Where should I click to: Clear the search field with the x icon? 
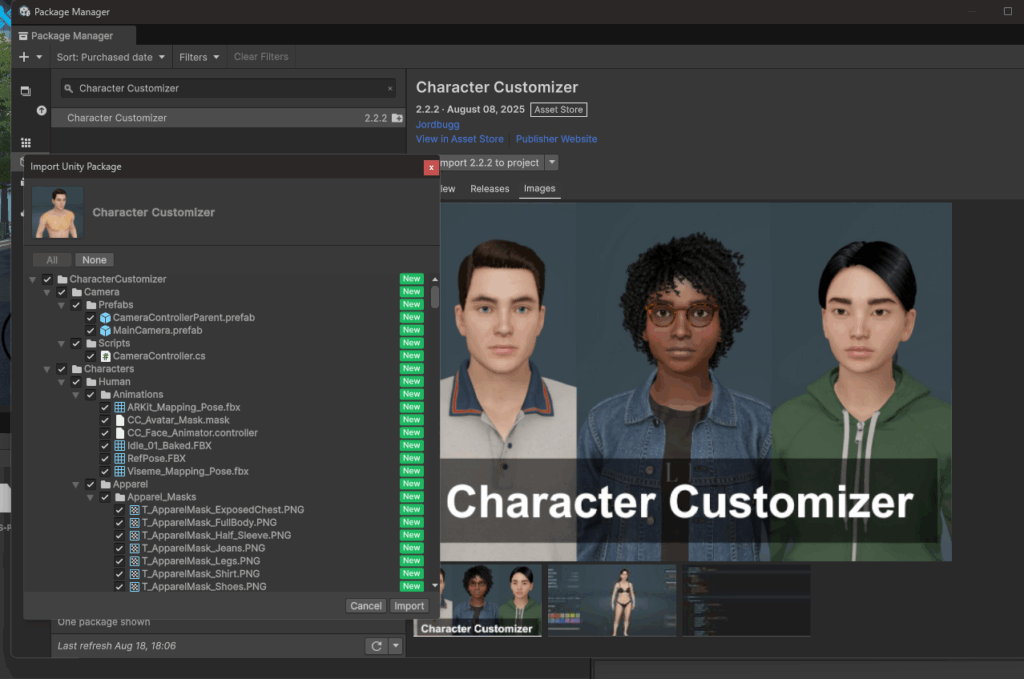[390, 89]
